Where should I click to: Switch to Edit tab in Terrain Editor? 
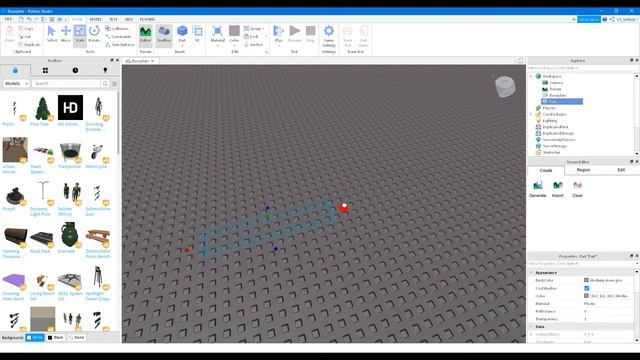(x=621, y=170)
